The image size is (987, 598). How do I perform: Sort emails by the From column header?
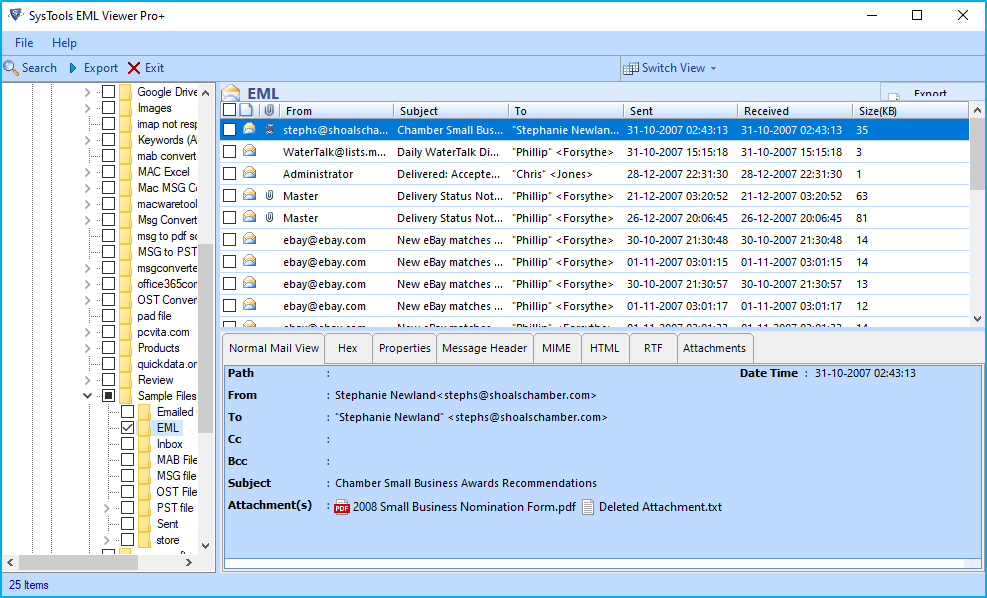[x=337, y=111]
